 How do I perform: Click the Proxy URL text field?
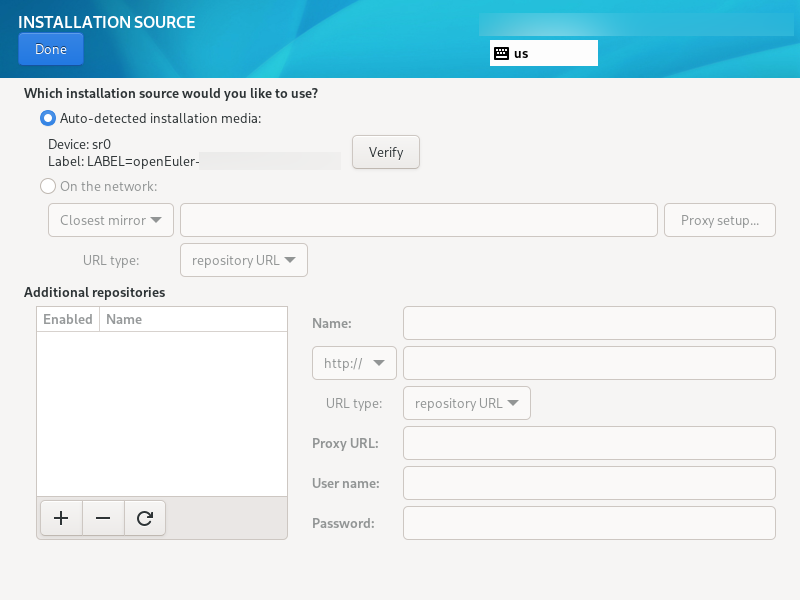click(x=589, y=443)
